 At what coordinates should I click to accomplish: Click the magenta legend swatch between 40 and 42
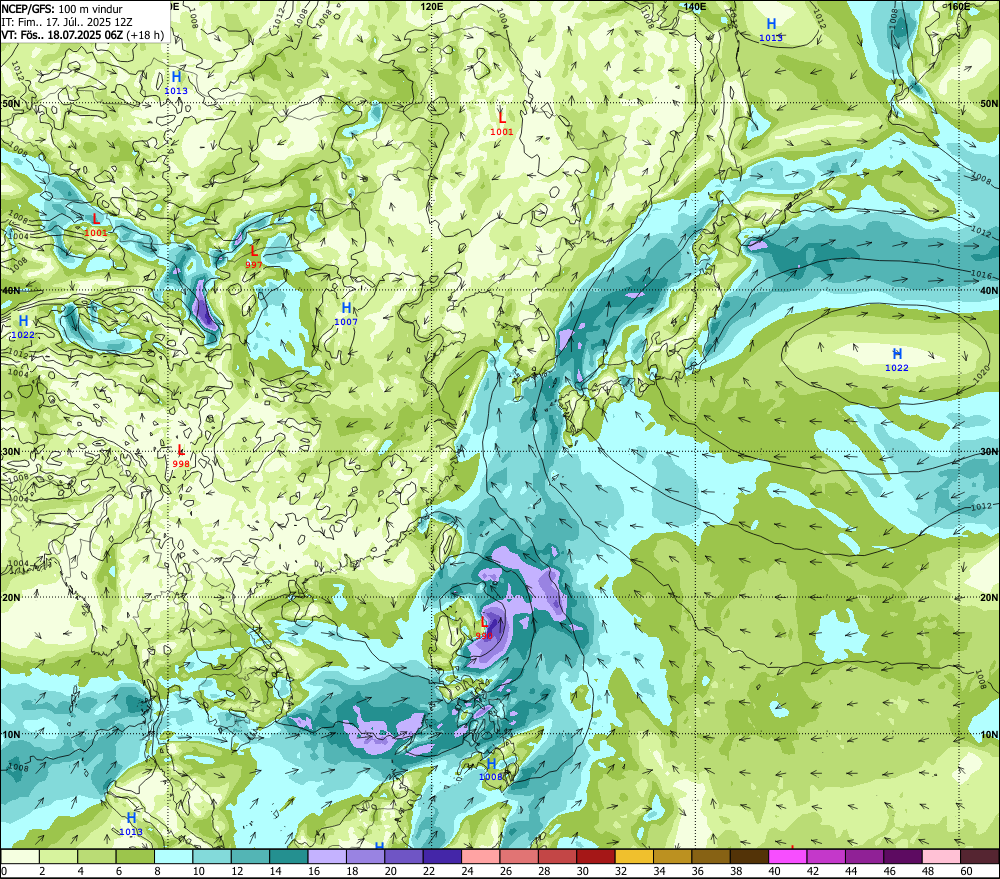788,856
